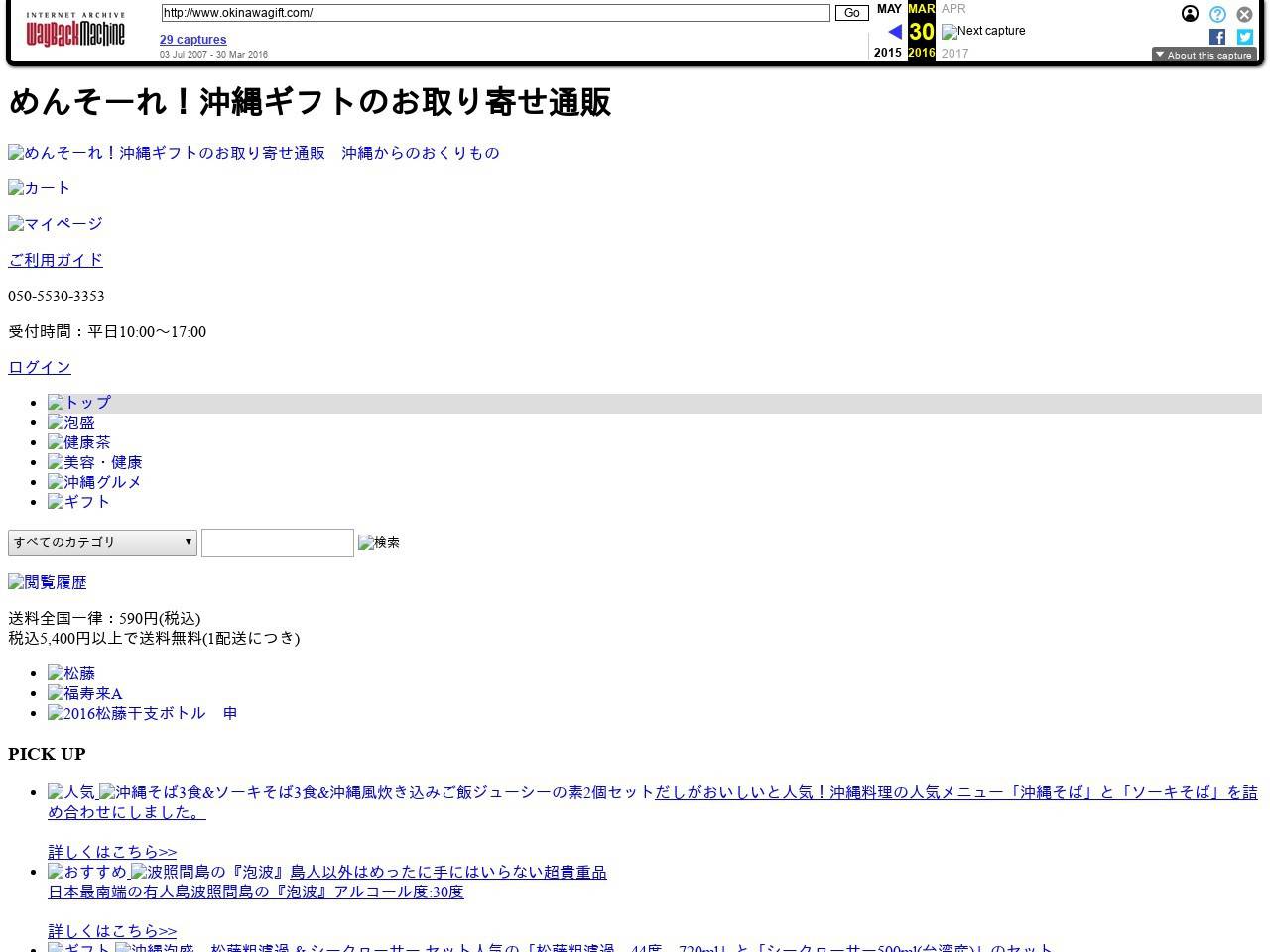Select the year 2017 in the timeline
Viewport: 1270px width, 952px height.
(954, 53)
